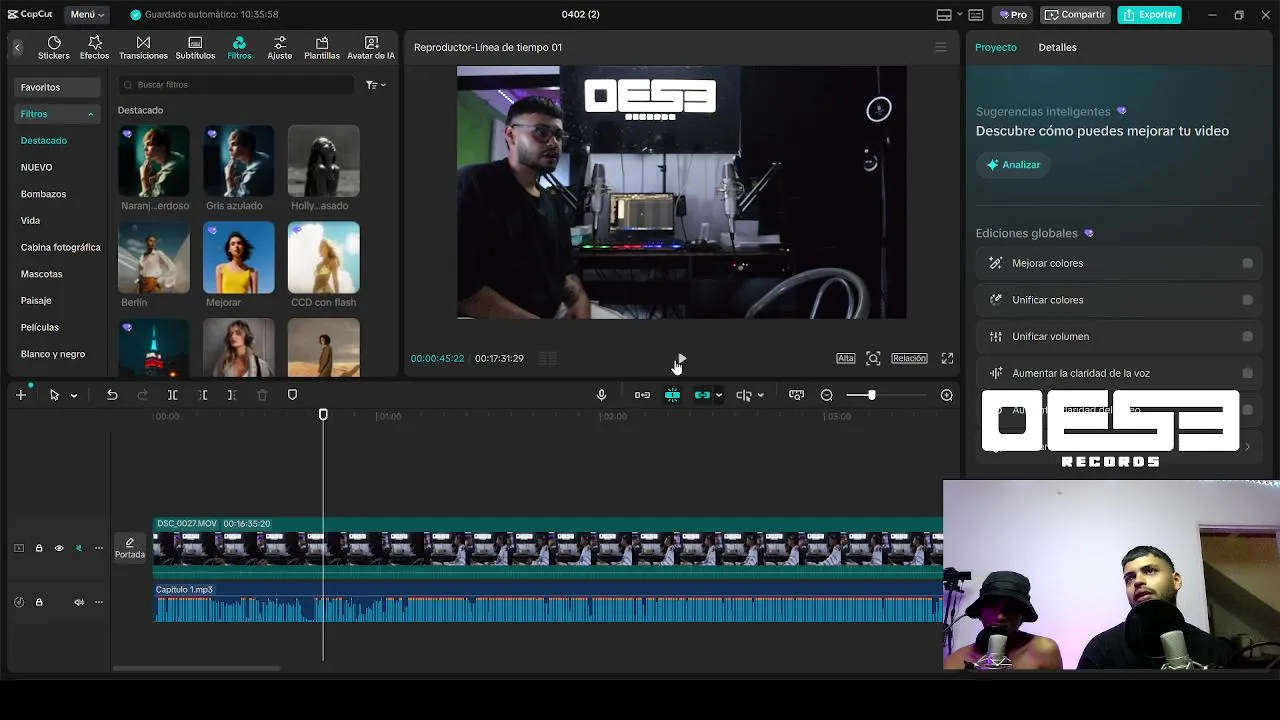Toggle the Unificar colores switch

click(1247, 300)
